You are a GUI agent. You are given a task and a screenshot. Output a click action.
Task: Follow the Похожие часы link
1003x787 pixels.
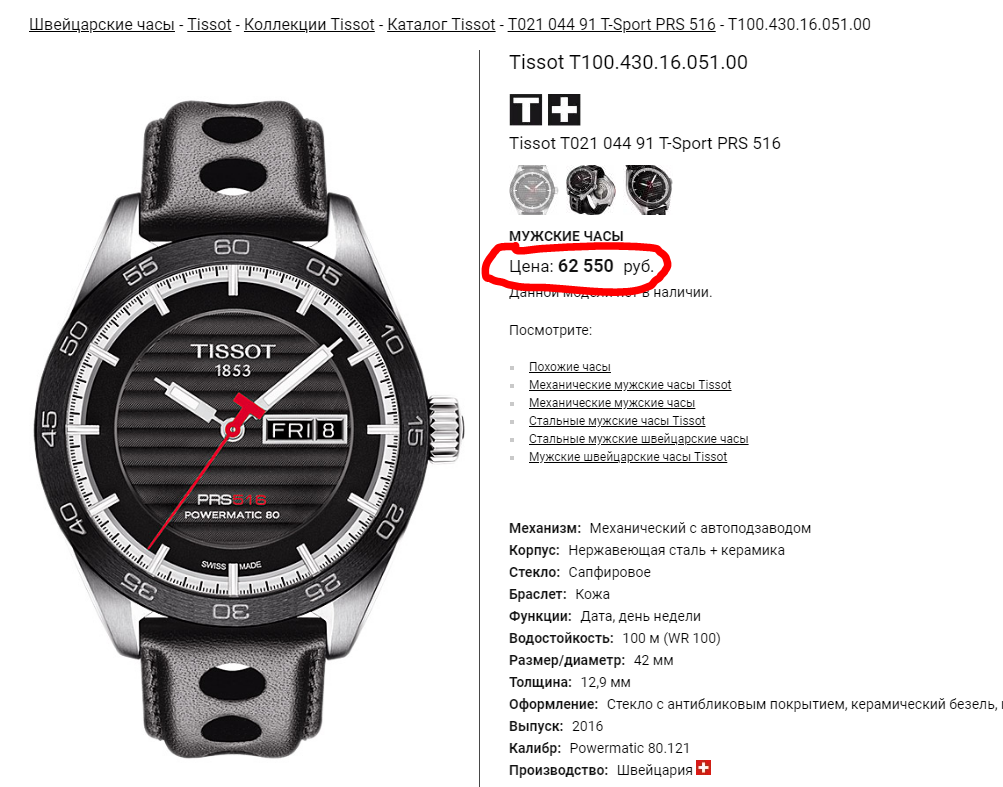(x=569, y=367)
